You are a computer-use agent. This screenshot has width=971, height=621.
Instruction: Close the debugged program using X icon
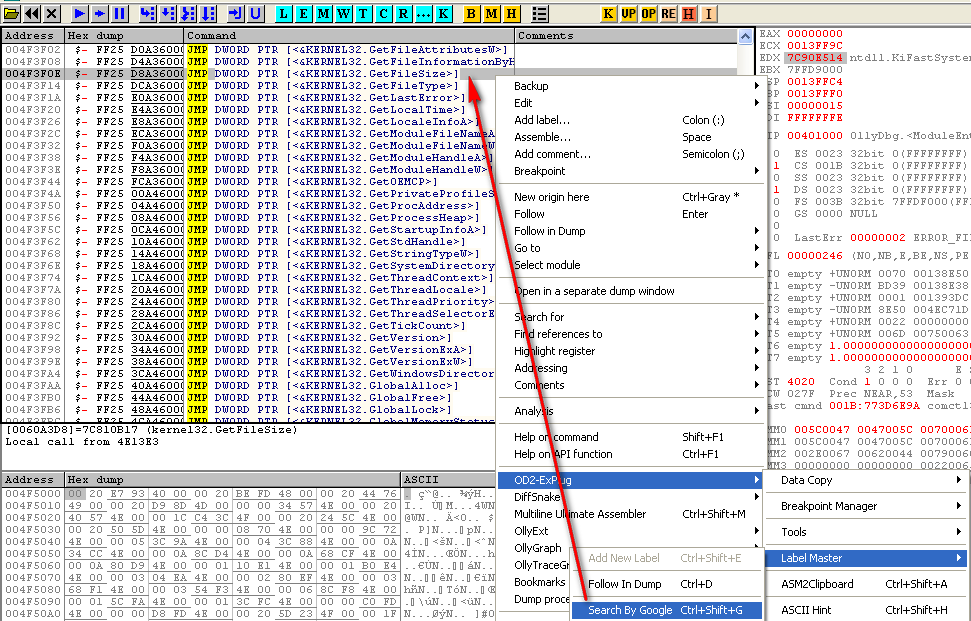[x=52, y=13]
